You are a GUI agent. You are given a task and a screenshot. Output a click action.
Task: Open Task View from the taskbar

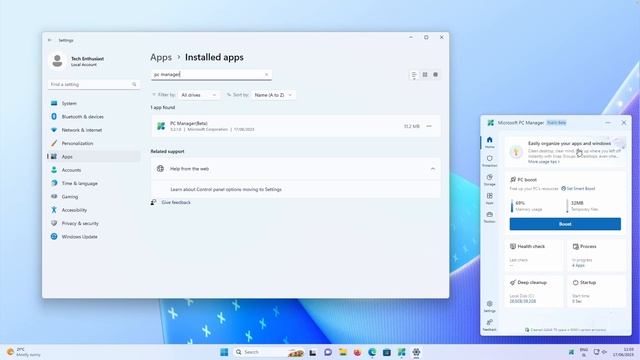pyautogui.click(x=313, y=352)
